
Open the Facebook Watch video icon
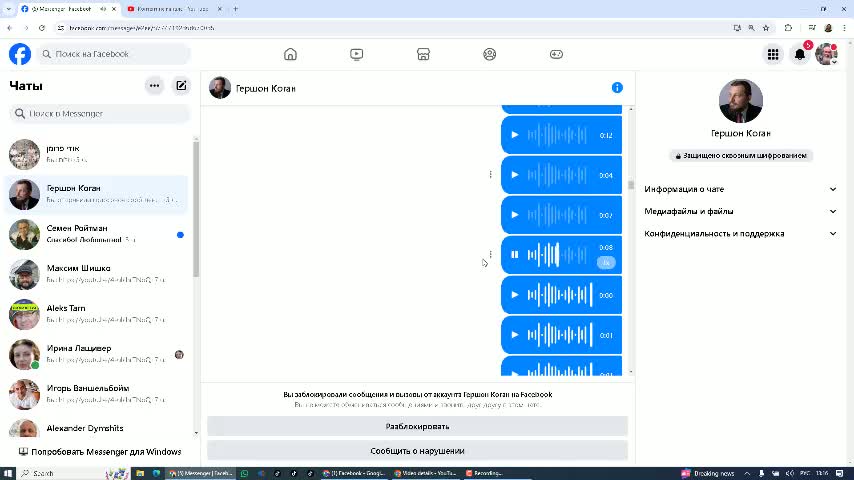point(357,54)
